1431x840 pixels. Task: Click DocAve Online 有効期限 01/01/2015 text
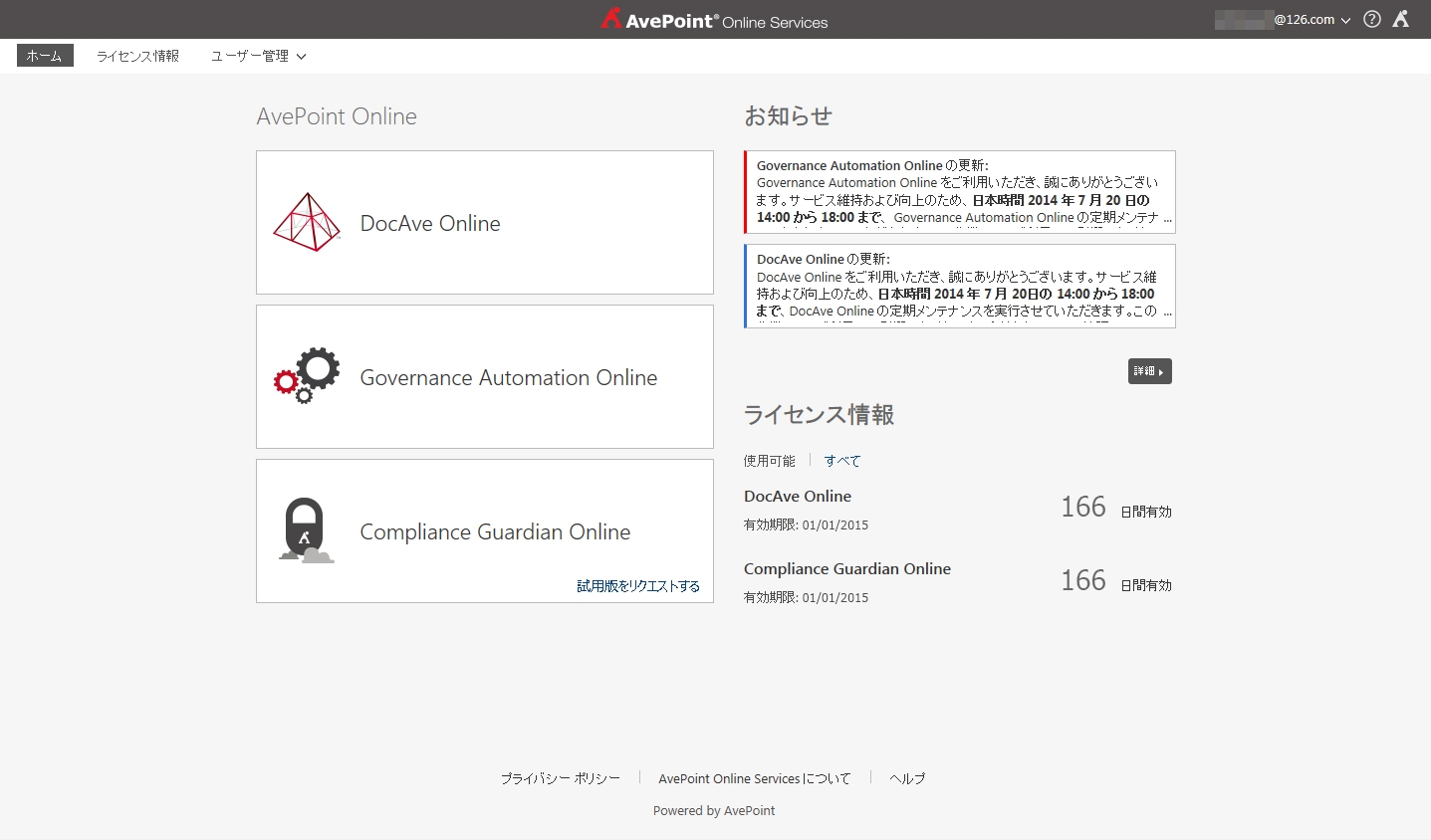[x=806, y=525]
